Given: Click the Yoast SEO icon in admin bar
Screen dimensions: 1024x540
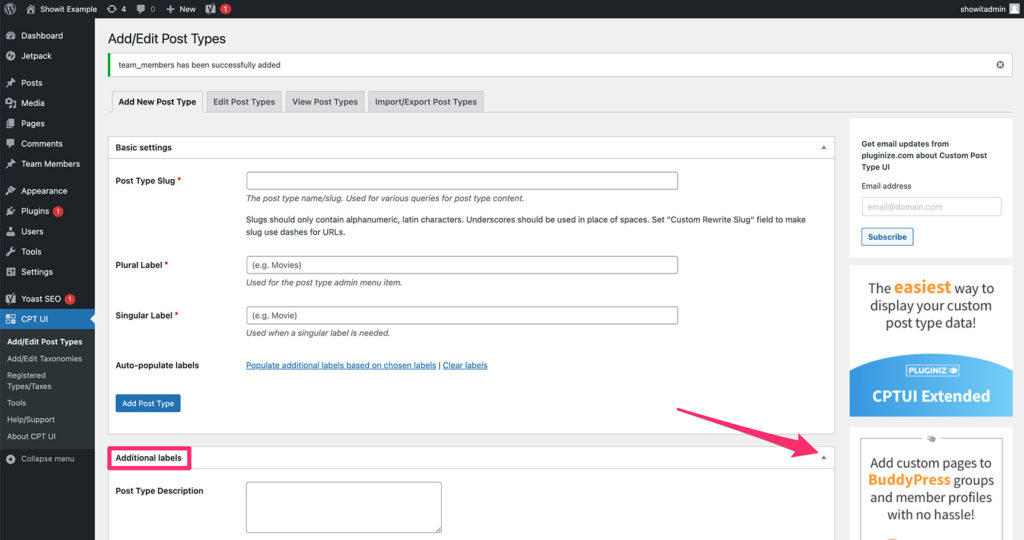Looking at the screenshot, I should (211, 9).
